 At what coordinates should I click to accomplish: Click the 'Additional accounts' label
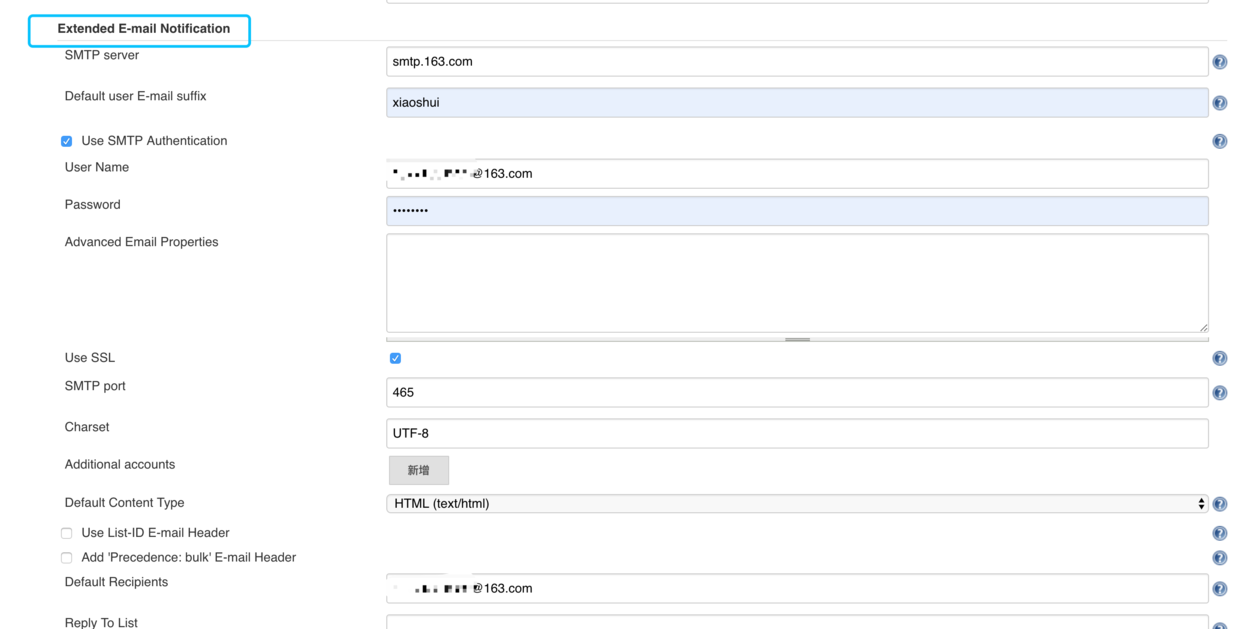(120, 464)
